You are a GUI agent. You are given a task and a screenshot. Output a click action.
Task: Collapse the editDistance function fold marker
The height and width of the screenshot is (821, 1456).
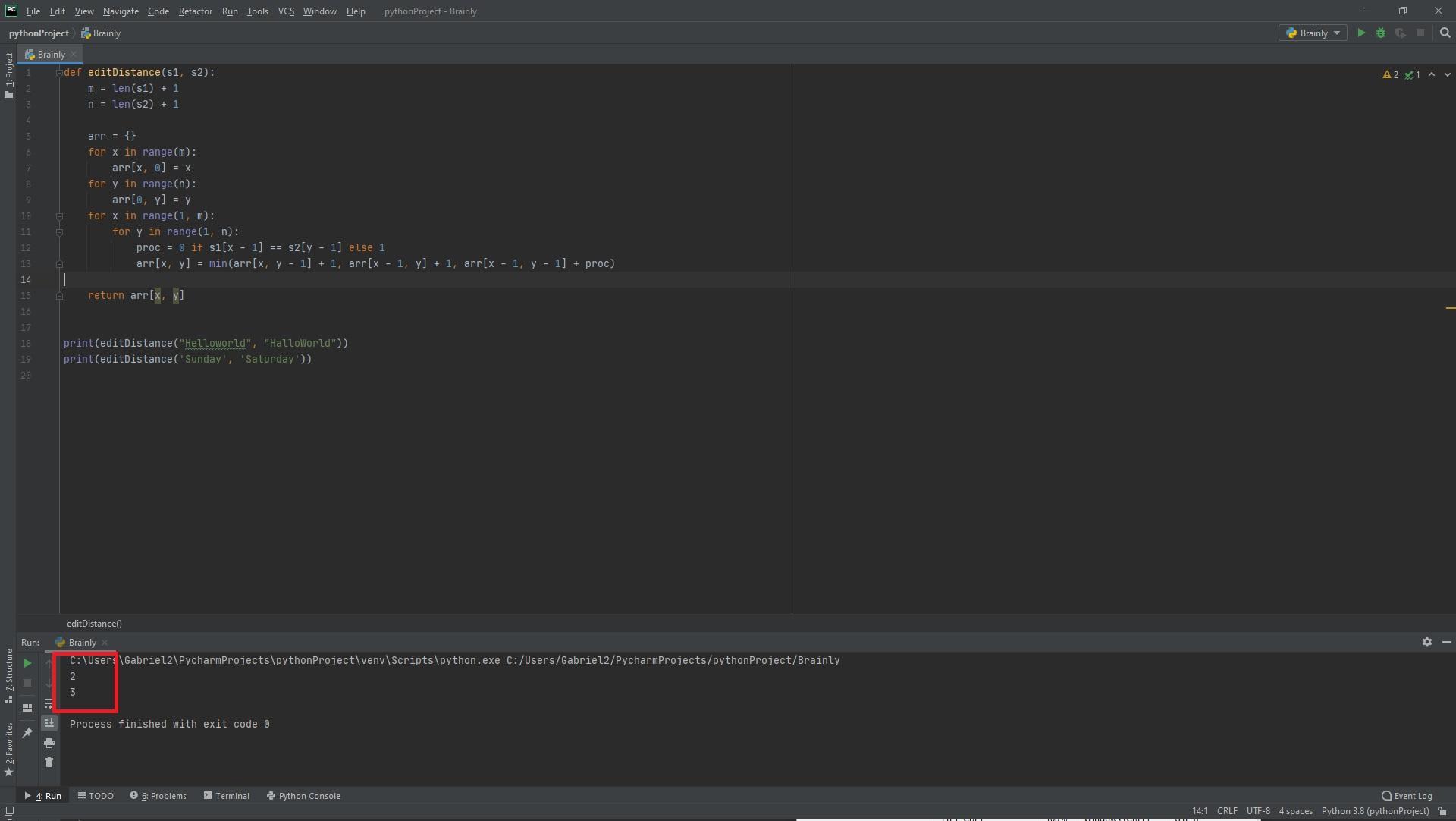tap(59, 73)
